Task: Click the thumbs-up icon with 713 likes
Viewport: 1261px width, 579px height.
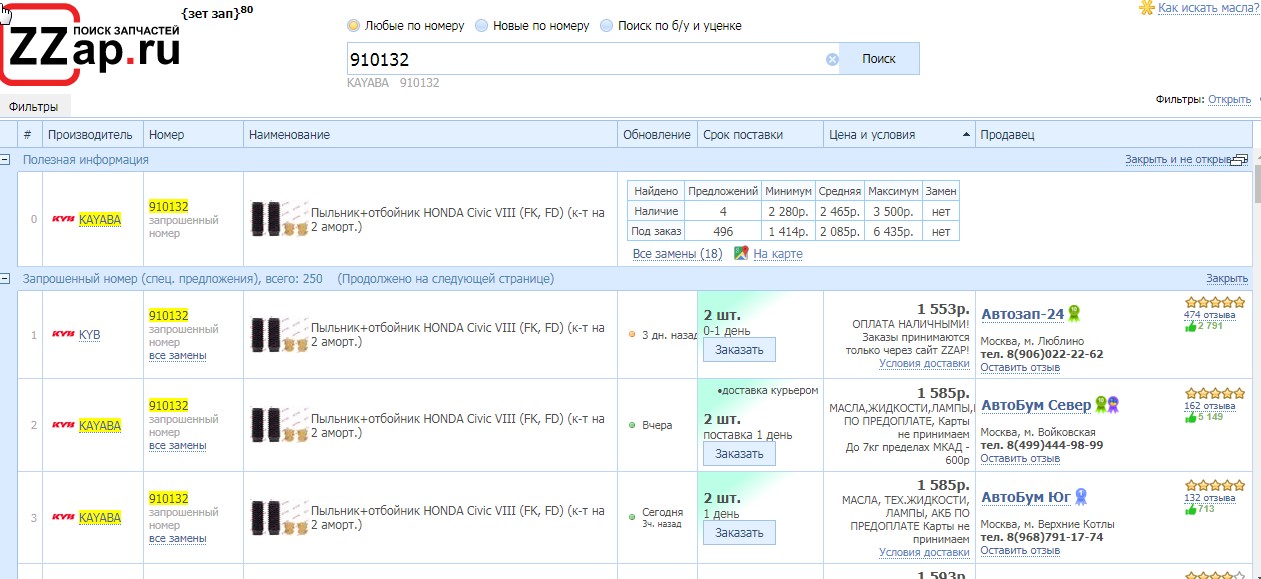Action: click(x=1190, y=509)
